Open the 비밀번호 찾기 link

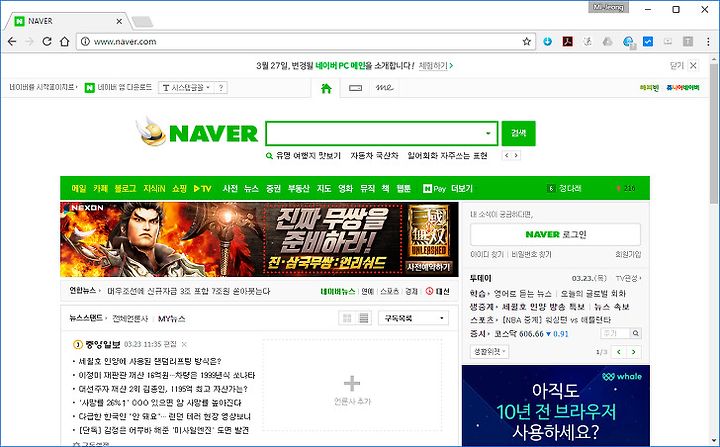[x=531, y=254]
